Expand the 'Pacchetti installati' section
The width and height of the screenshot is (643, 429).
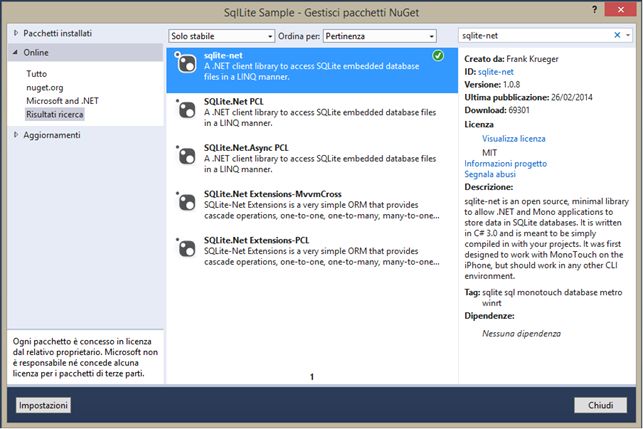point(16,33)
